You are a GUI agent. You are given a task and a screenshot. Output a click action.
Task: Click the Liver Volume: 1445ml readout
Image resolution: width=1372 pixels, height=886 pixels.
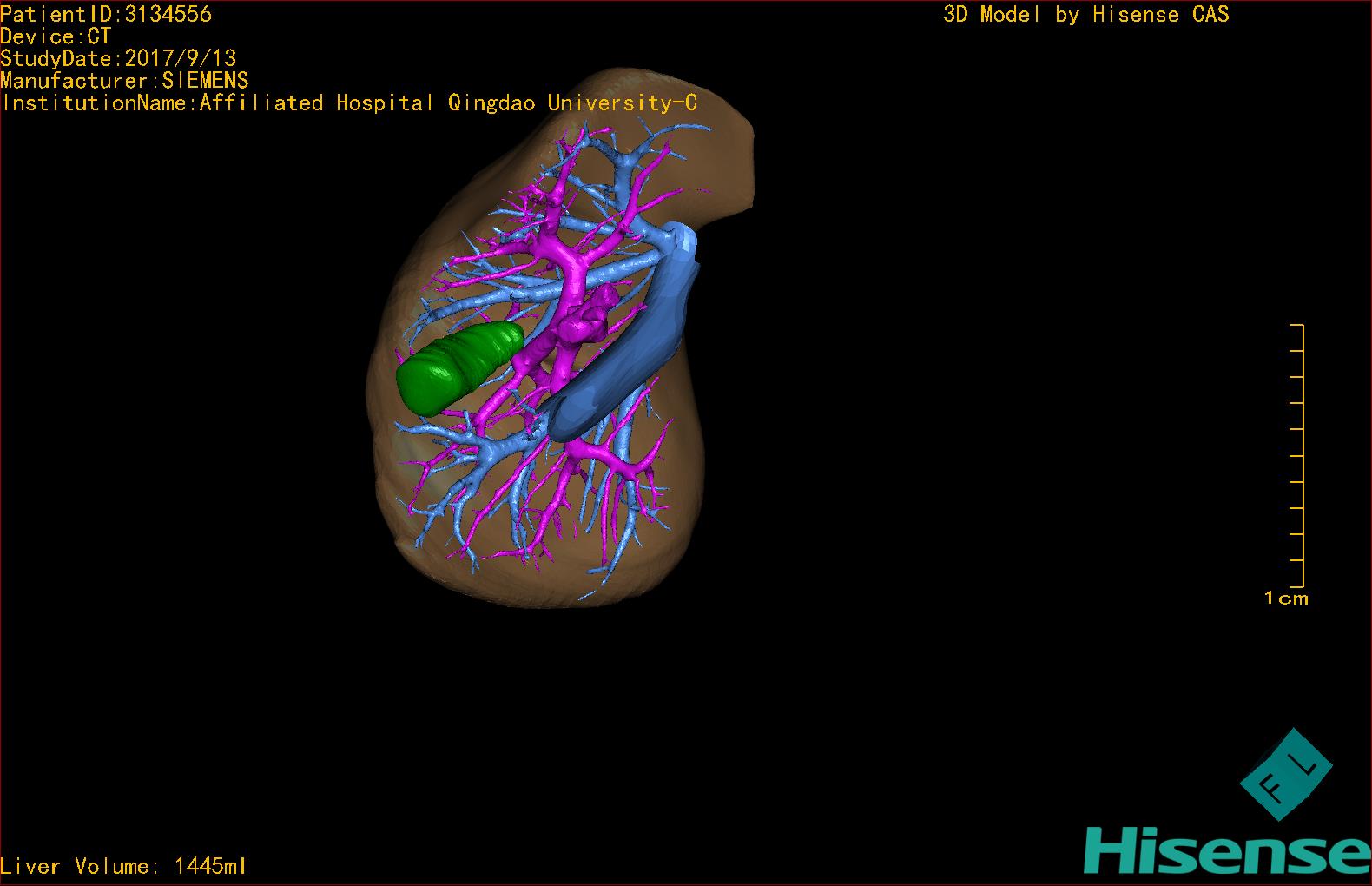point(123,866)
